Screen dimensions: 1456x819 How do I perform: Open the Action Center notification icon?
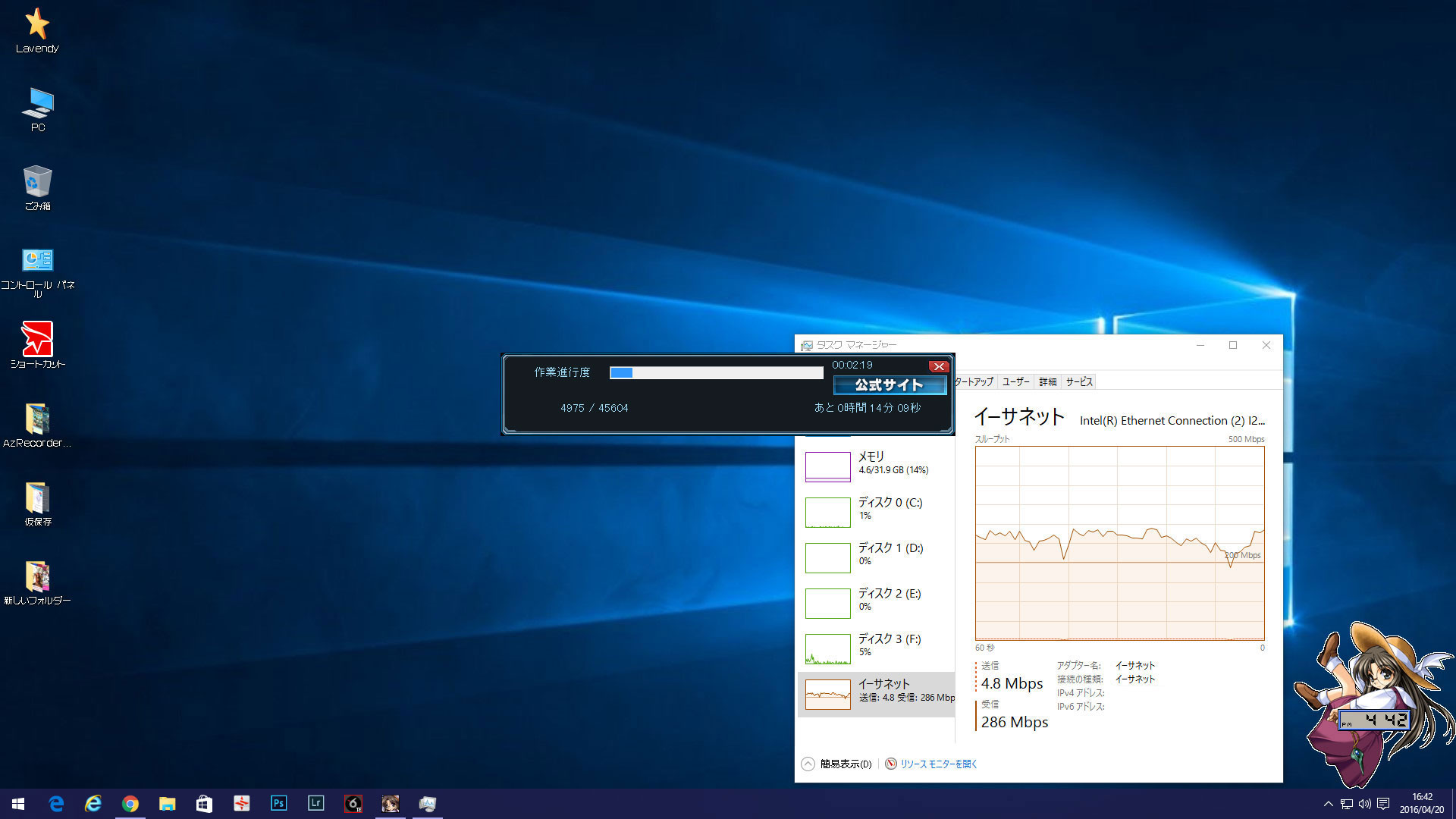tap(1383, 804)
